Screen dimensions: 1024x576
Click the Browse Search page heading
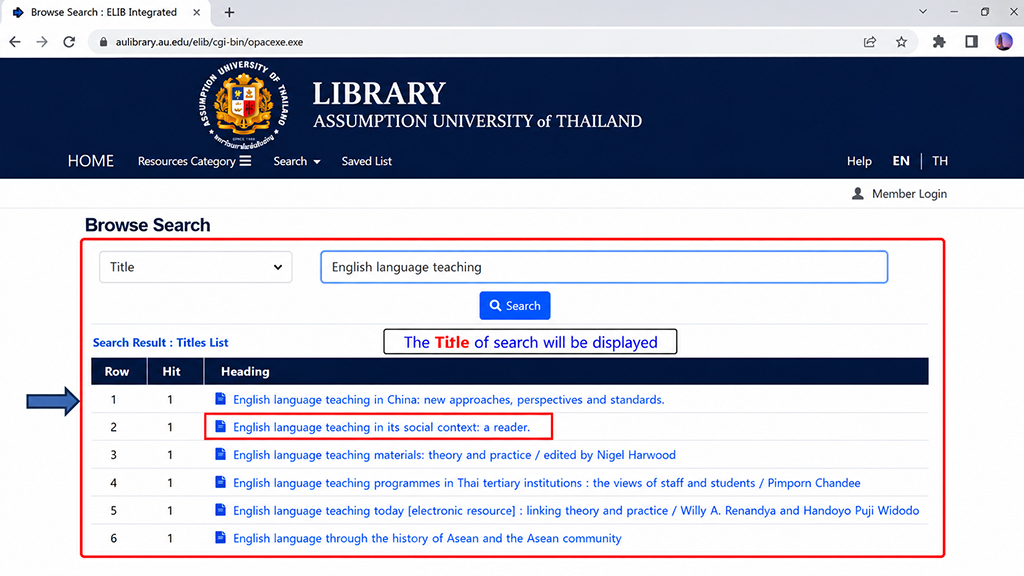tap(148, 225)
